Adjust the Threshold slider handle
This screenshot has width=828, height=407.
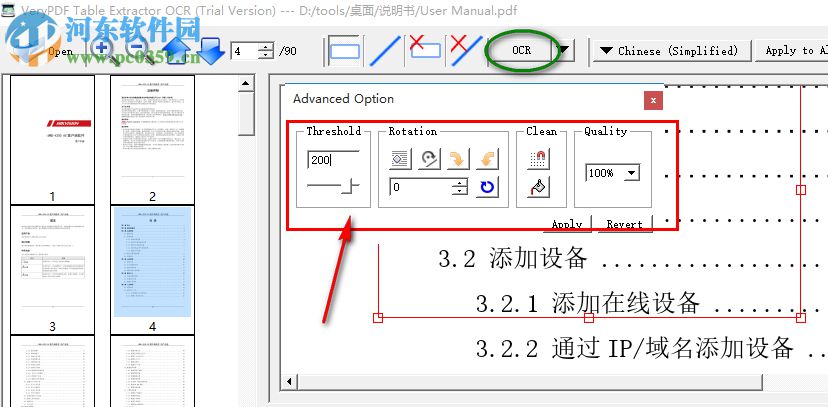point(351,185)
